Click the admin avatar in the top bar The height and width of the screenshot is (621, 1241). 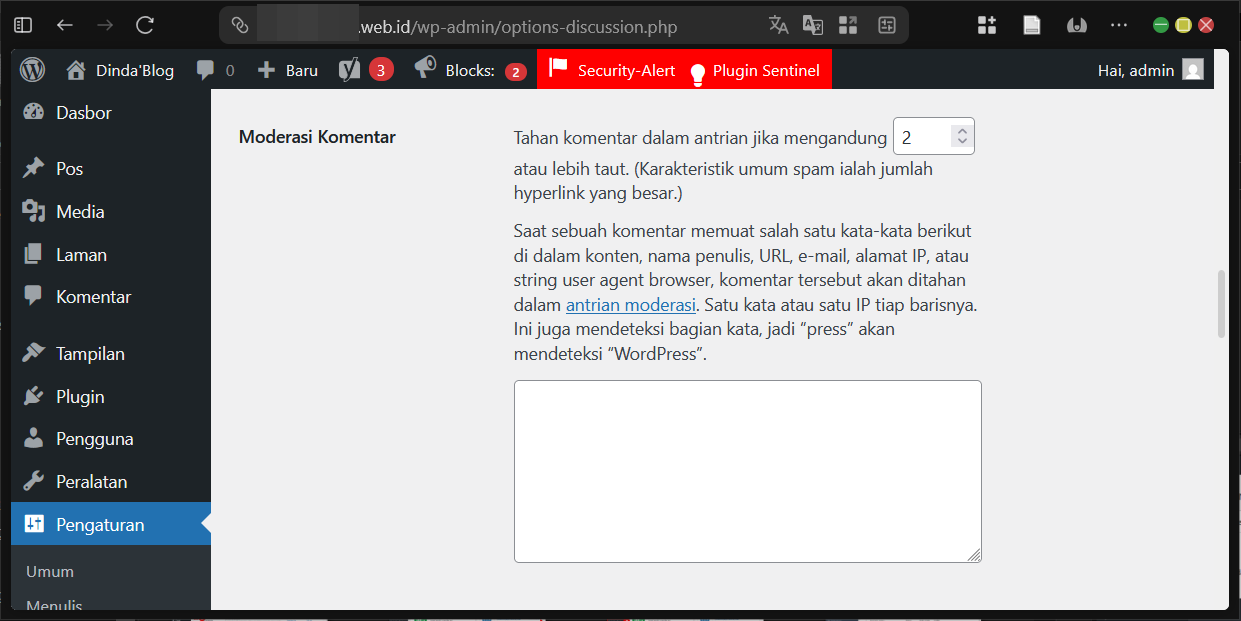pyautogui.click(x=1192, y=70)
